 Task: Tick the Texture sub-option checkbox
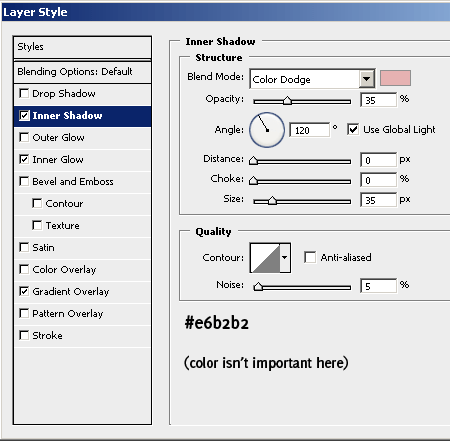37,225
